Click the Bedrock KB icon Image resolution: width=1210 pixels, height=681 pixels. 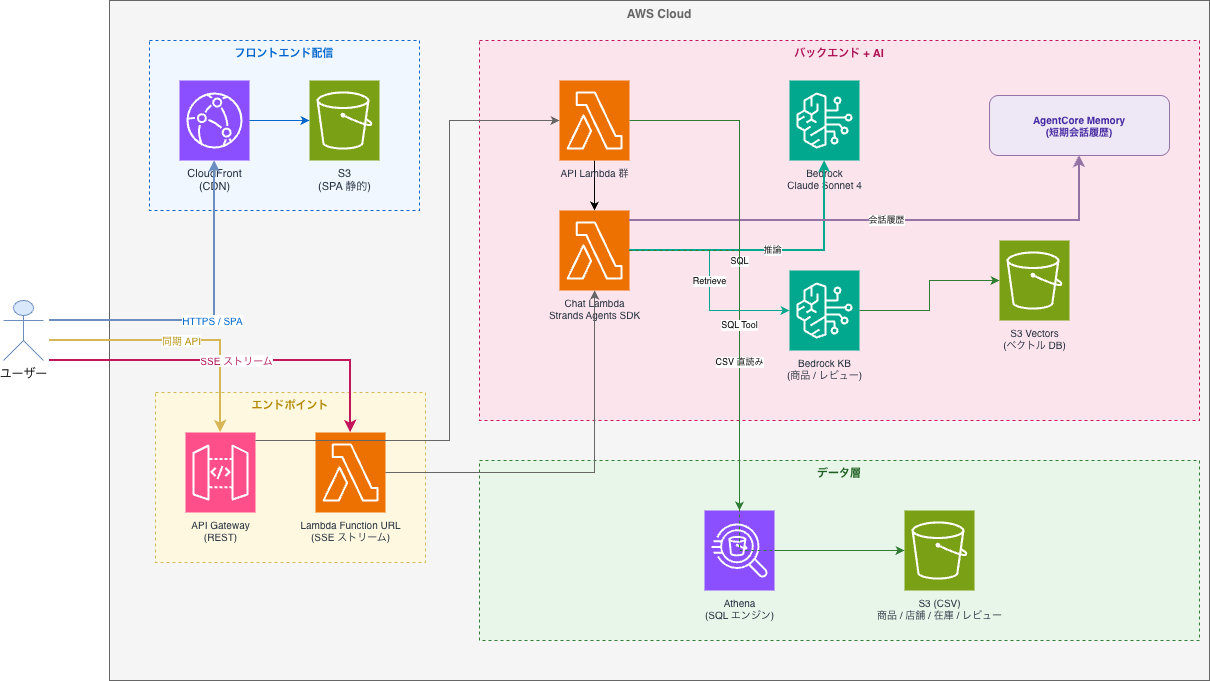pyautogui.click(x=825, y=310)
